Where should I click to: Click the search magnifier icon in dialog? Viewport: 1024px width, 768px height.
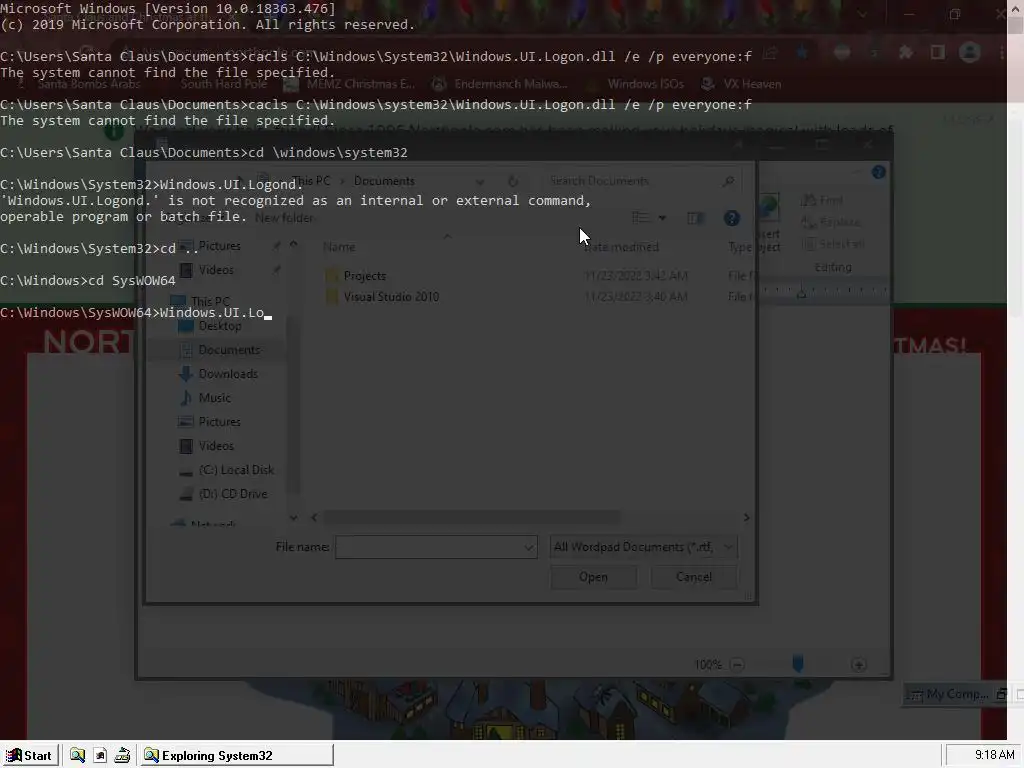(x=729, y=181)
